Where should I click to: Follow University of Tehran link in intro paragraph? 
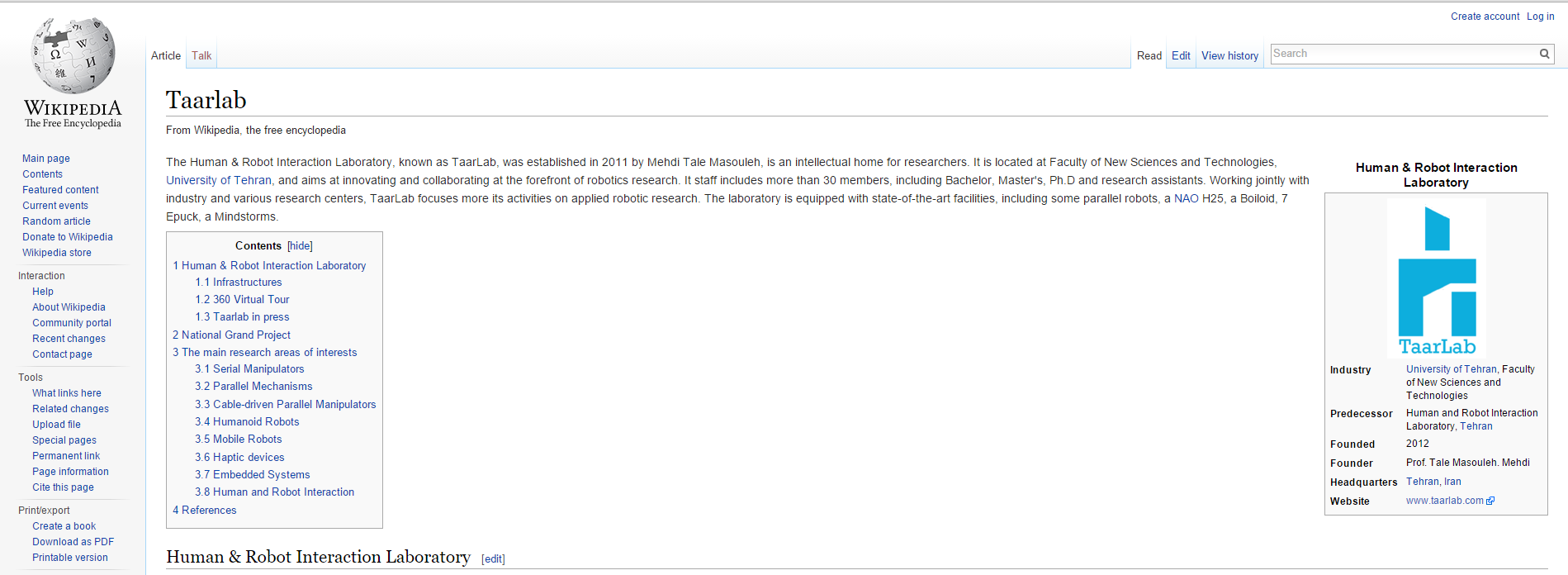coord(219,180)
